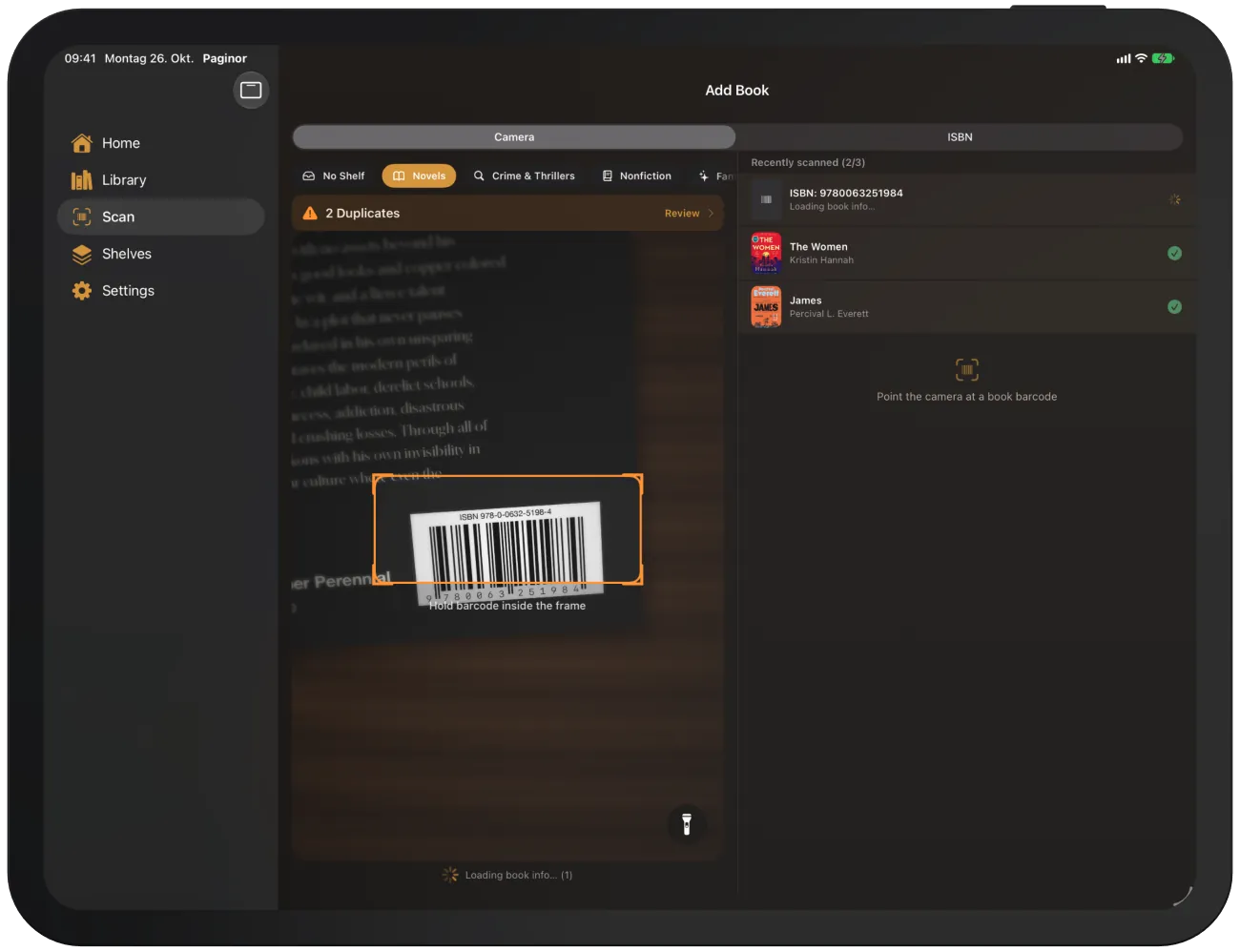
Task: Open the Library section
Action: (160, 180)
